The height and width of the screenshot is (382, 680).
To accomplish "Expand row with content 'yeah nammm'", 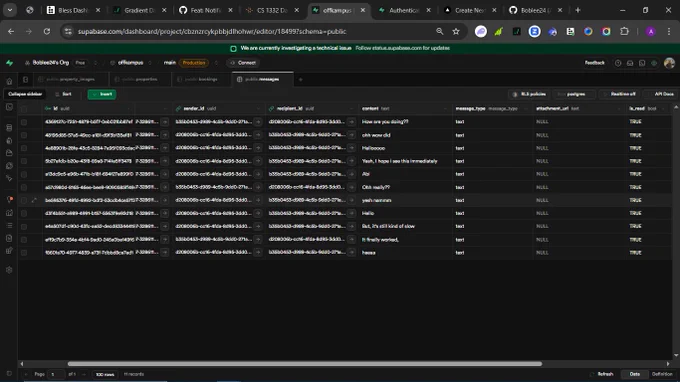I will pyautogui.click(x=34, y=200).
